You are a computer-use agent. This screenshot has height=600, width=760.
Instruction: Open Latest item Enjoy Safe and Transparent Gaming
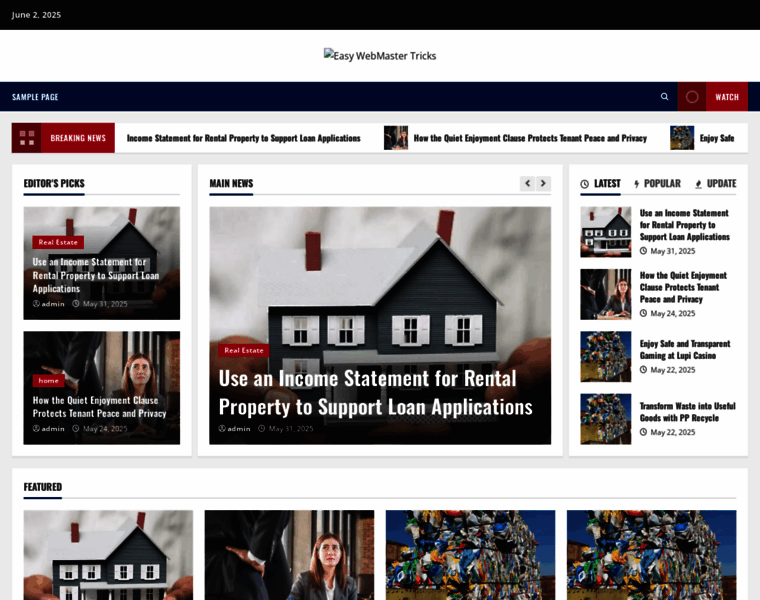pyautogui.click(x=685, y=349)
